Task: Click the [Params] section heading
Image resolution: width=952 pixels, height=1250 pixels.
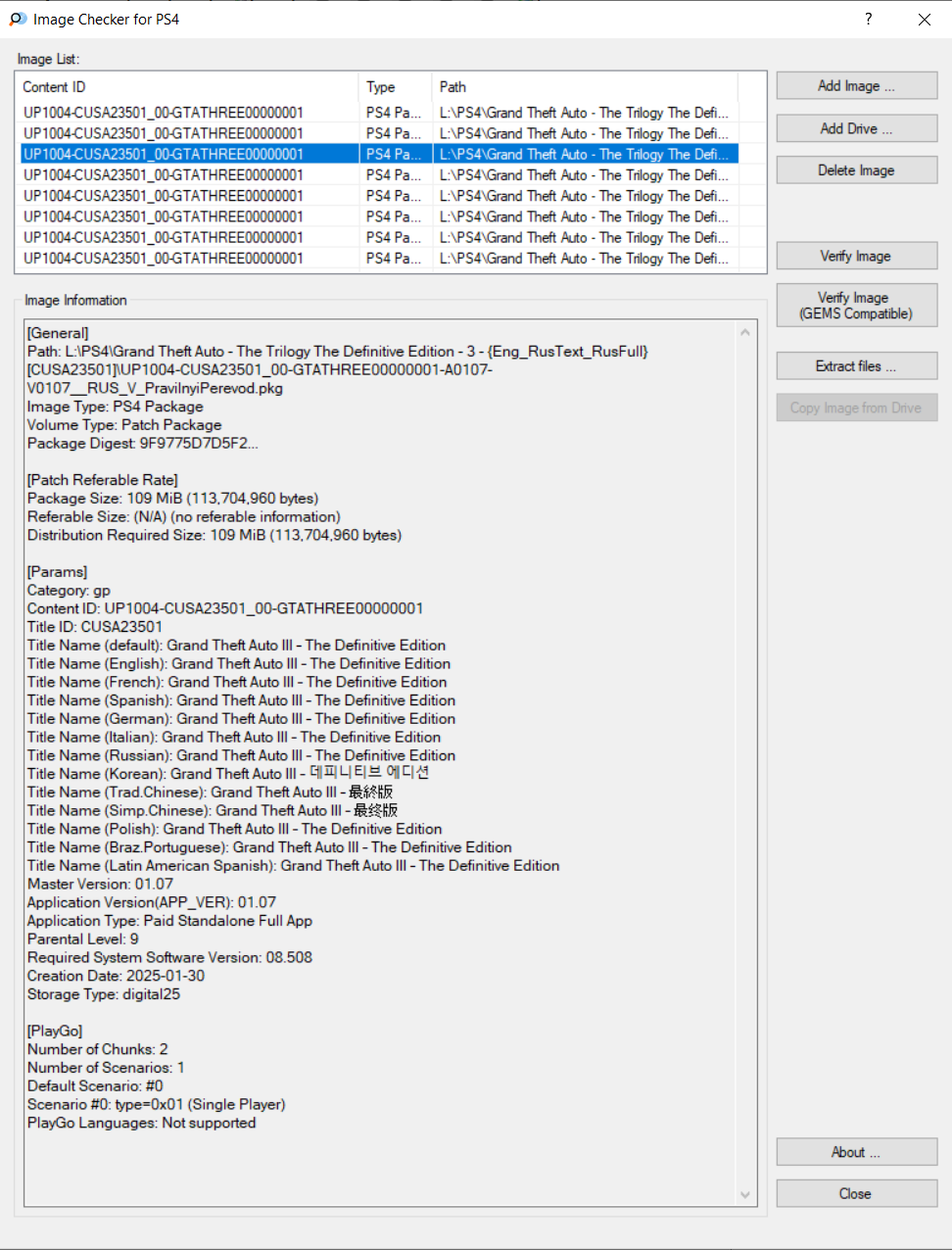Action: click(57, 572)
